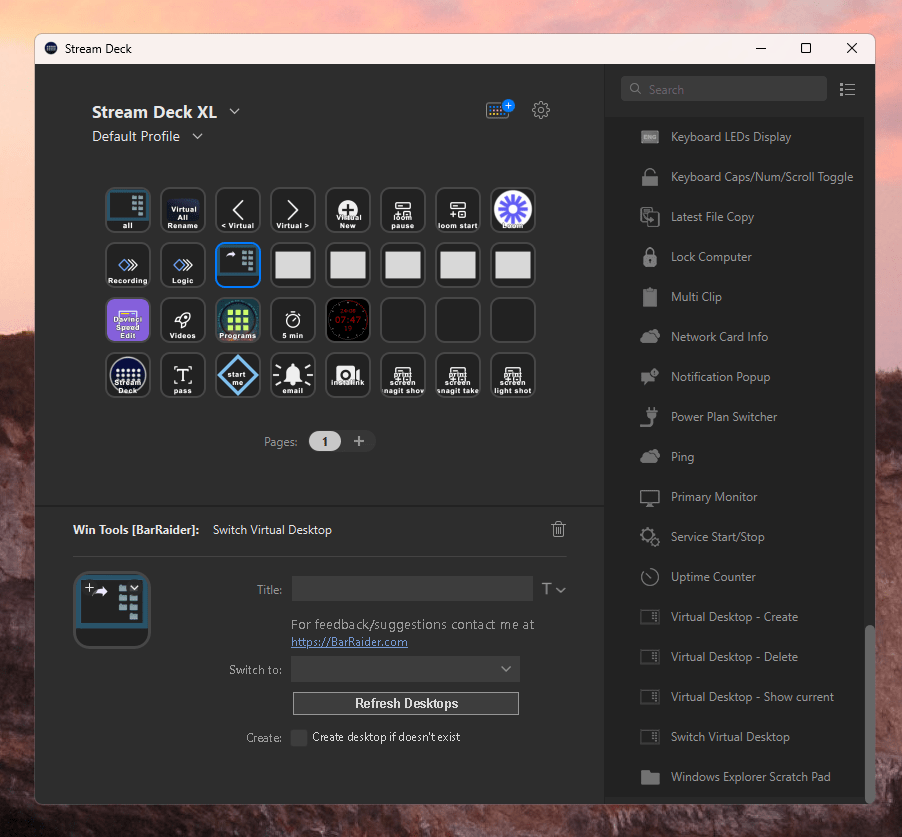Expand the Default Profile dropdown
The height and width of the screenshot is (837, 902).
[197, 136]
